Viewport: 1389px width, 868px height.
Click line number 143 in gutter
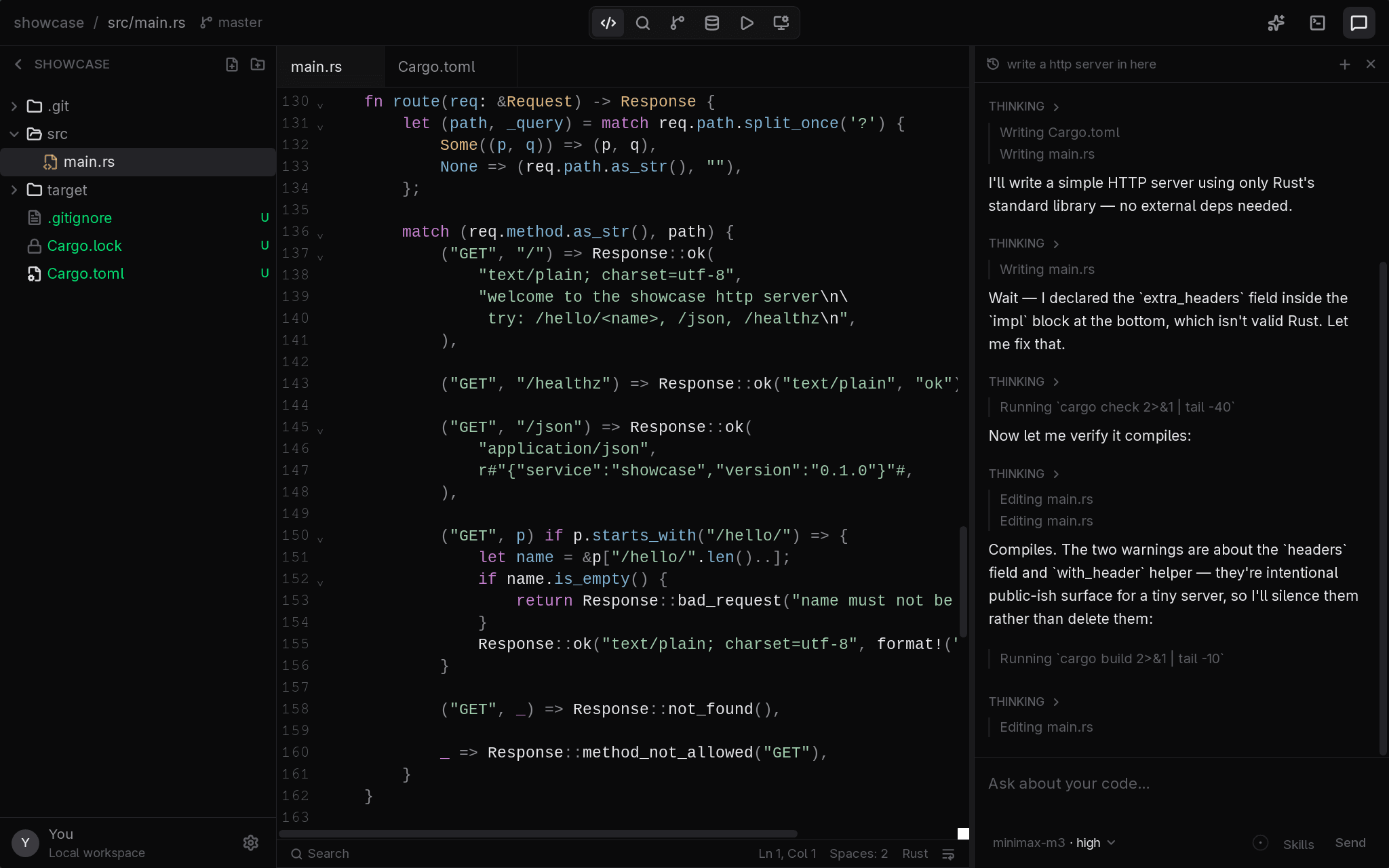[x=296, y=383]
